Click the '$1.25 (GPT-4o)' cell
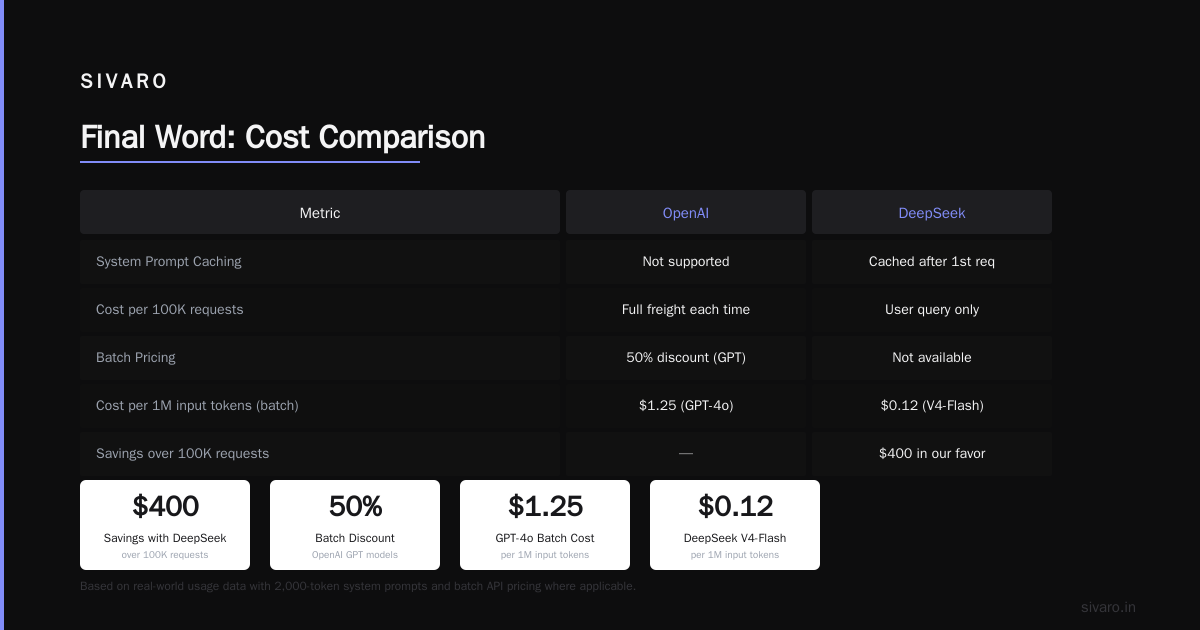 coord(686,405)
